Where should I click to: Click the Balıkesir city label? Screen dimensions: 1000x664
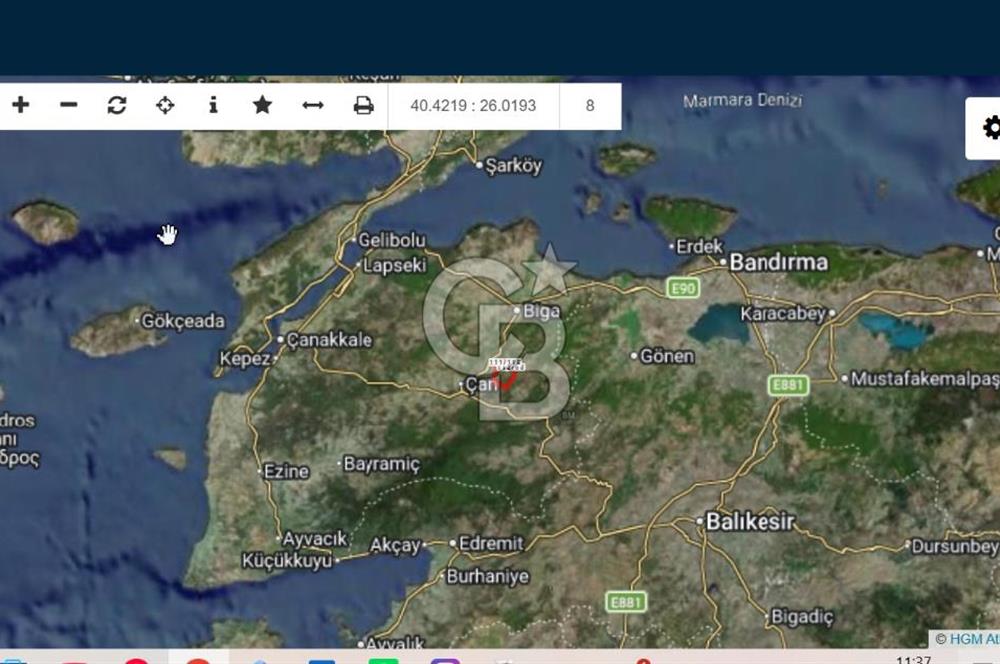tap(750, 522)
